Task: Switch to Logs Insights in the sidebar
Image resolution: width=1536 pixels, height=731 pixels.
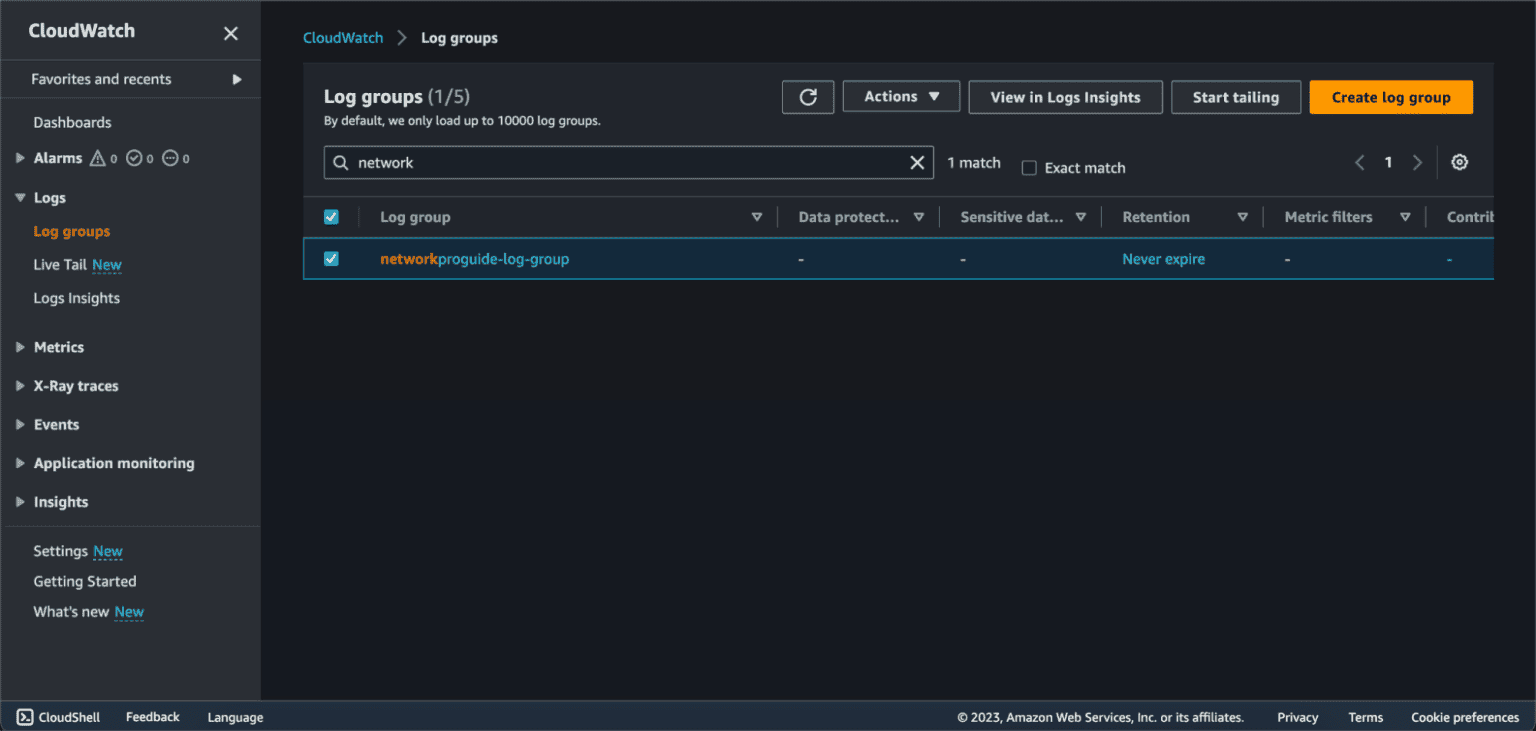Action: 76,297
